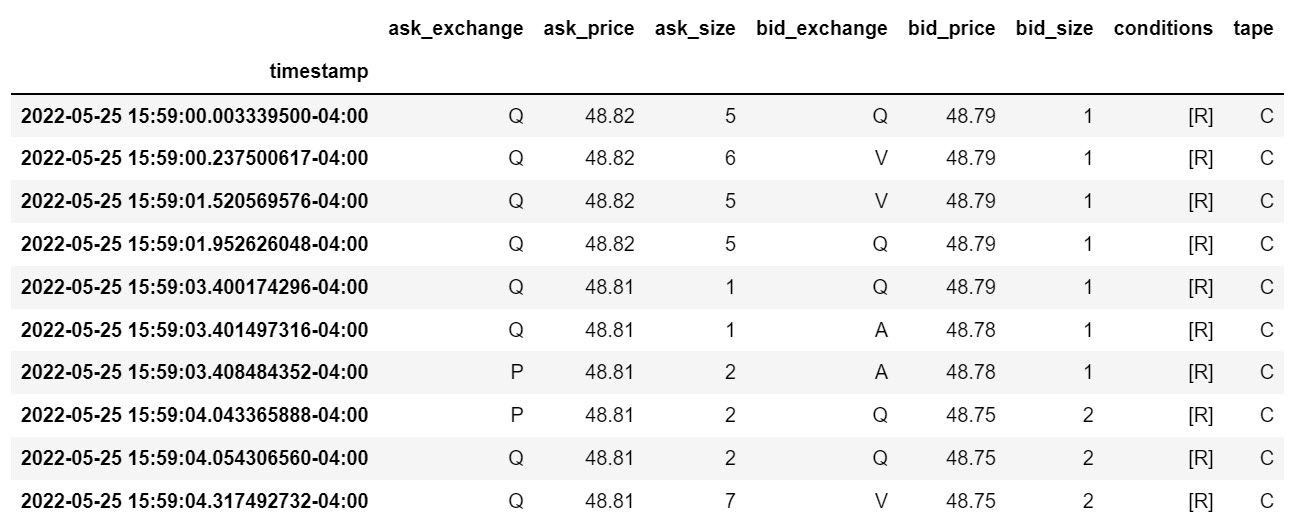Click the timestamp index label

tap(319, 71)
